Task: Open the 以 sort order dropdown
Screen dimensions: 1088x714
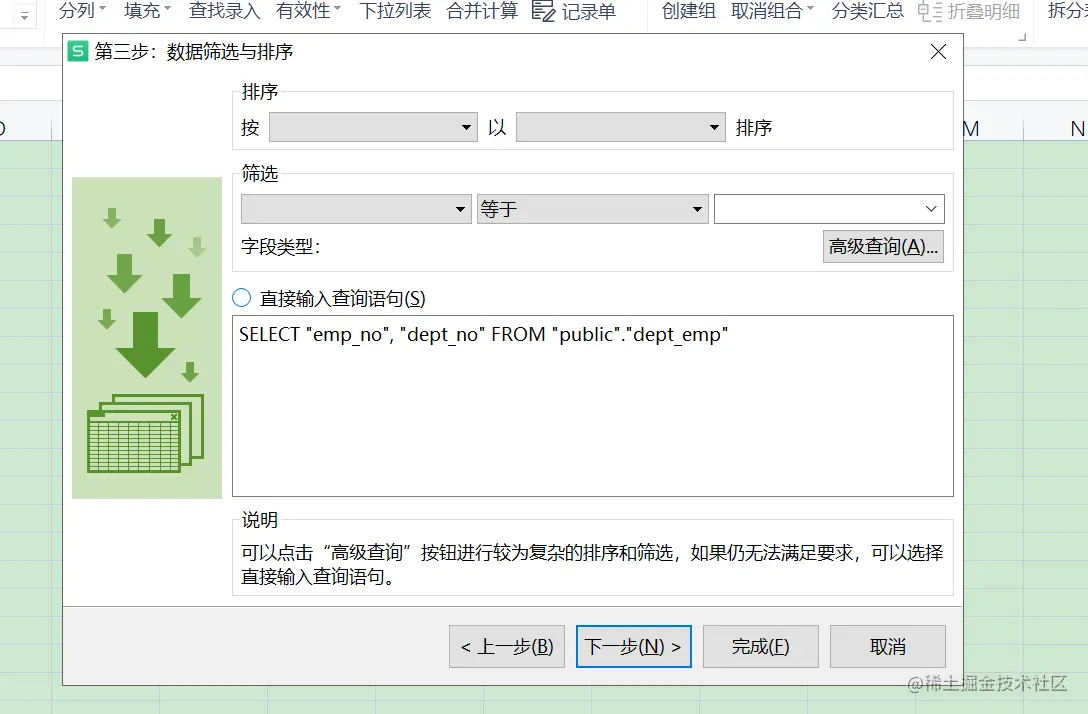Action: [620, 127]
